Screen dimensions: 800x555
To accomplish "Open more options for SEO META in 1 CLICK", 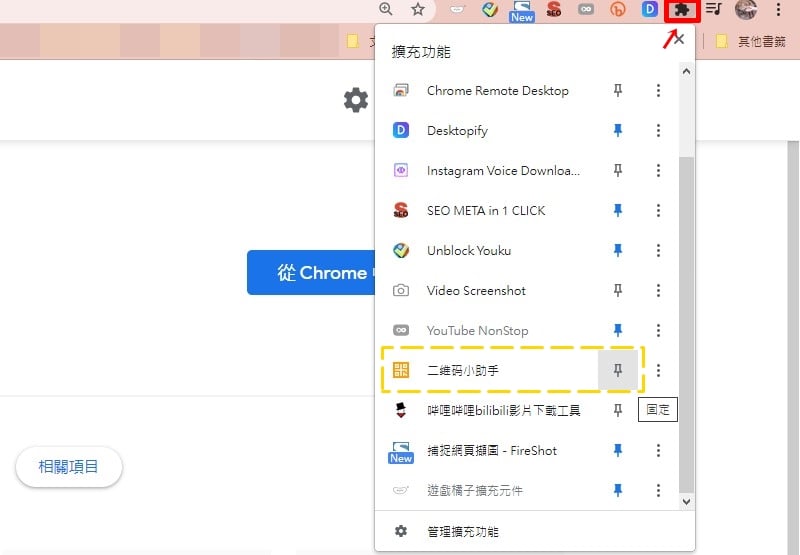I will pos(658,210).
